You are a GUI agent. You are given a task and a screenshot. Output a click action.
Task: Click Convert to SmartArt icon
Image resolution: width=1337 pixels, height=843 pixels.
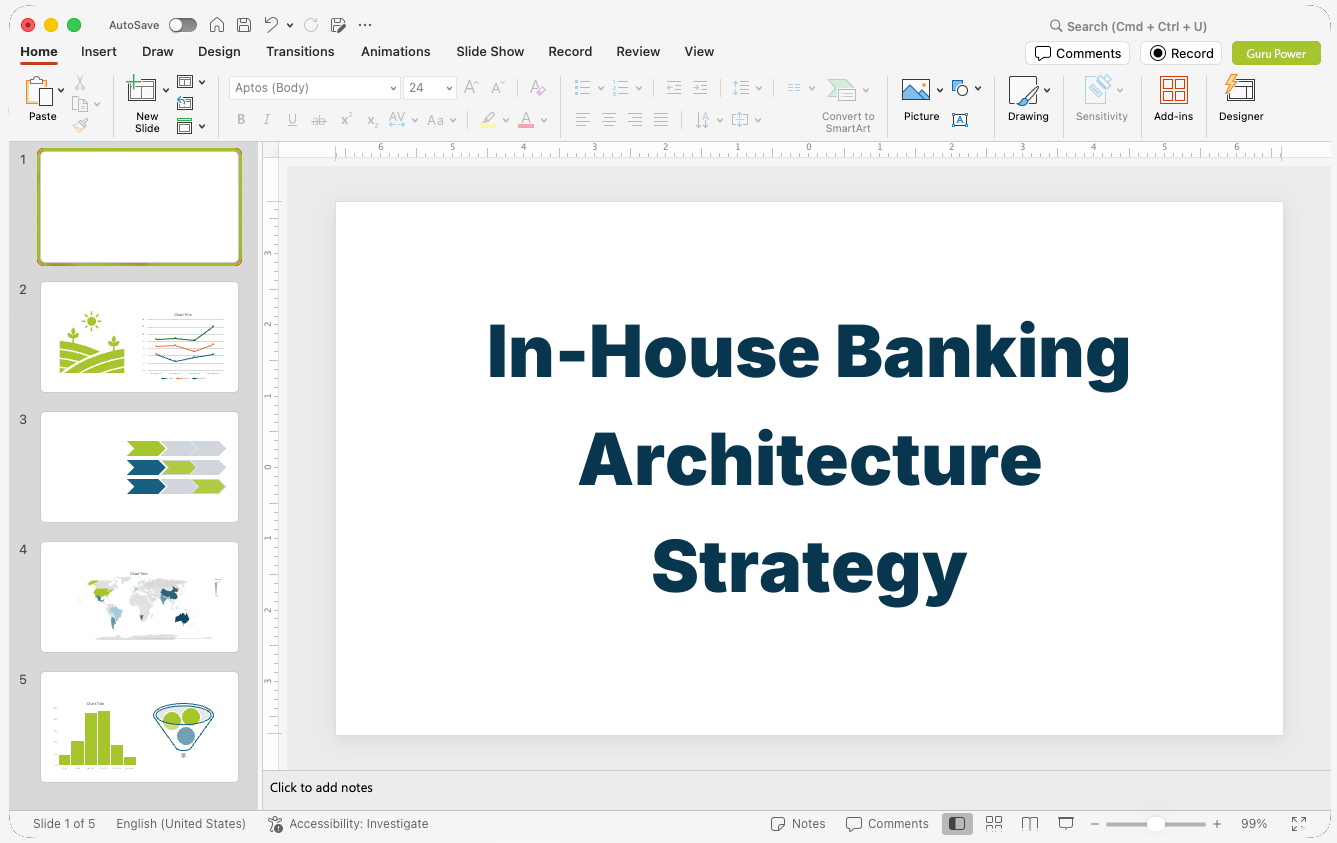click(x=841, y=90)
